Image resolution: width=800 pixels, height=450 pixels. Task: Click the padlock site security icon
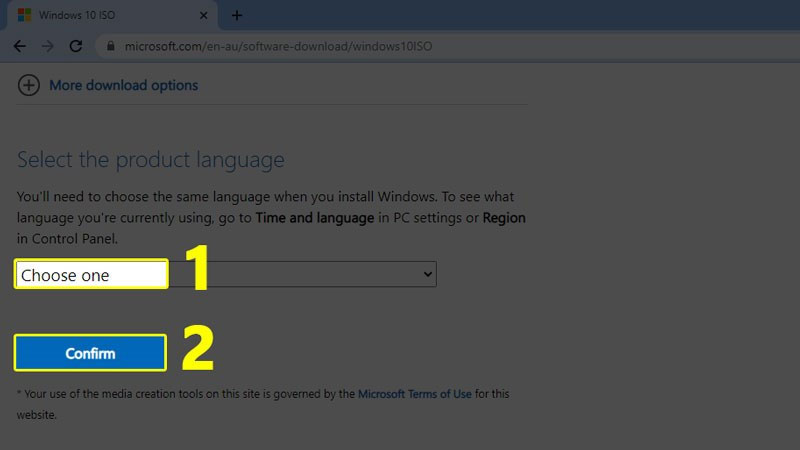(111, 46)
